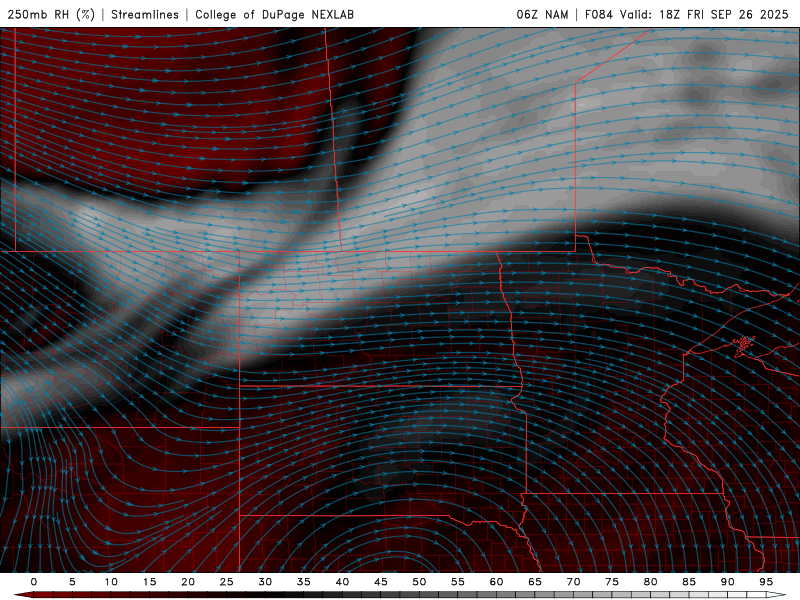Image resolution: width=800 pixels, height=600 pixels.
Task: Click the "70" label on the color bar
Action: tap(573, 582)
